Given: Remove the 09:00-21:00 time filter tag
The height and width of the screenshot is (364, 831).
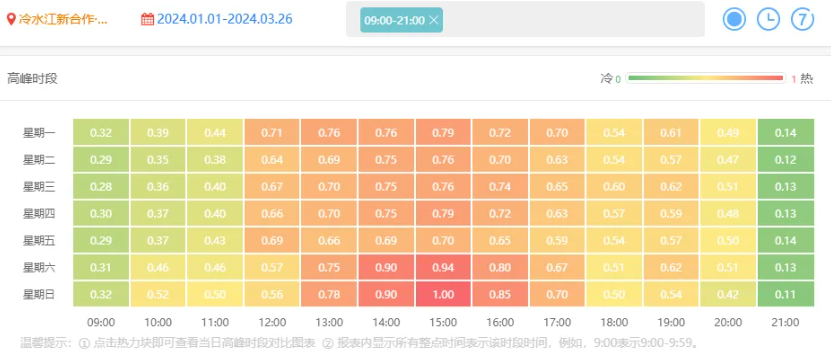Looking at the screenshot, I should pos(434,20).
